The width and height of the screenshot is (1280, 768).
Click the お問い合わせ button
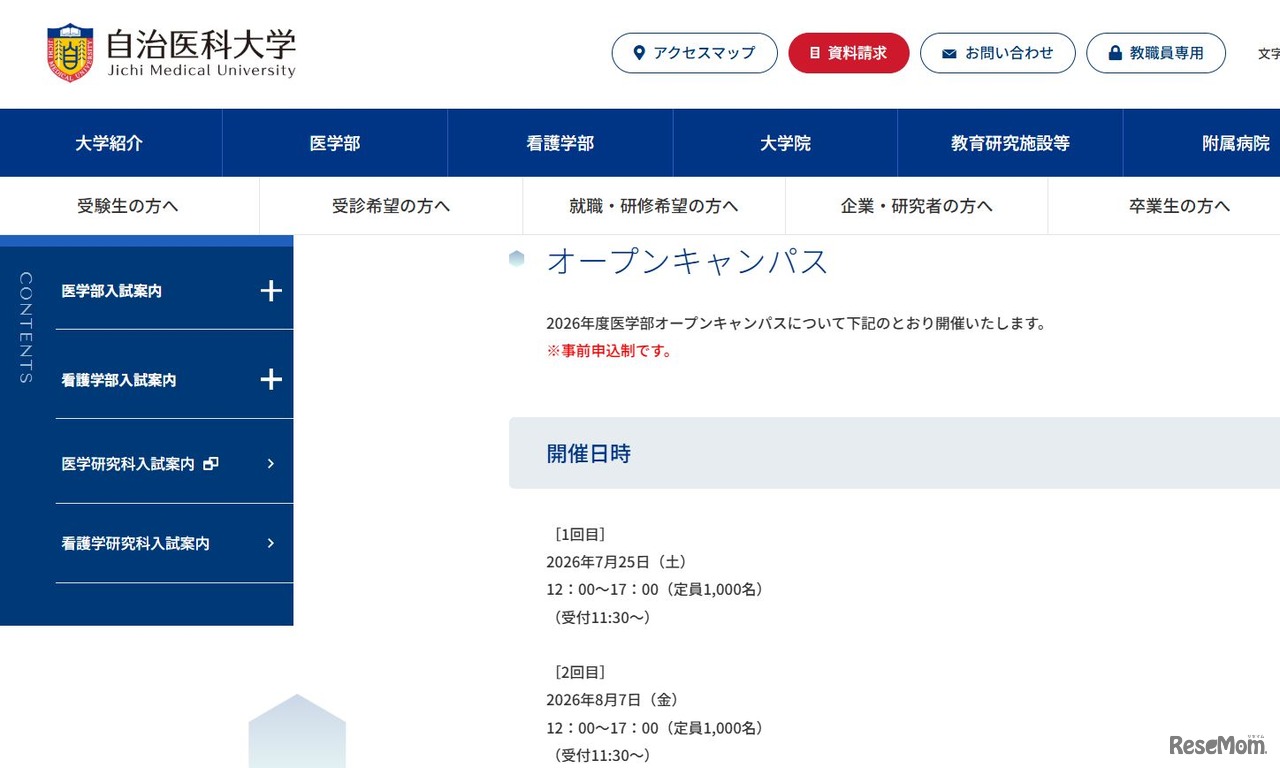pyautogui.click(x=998, y=53)
